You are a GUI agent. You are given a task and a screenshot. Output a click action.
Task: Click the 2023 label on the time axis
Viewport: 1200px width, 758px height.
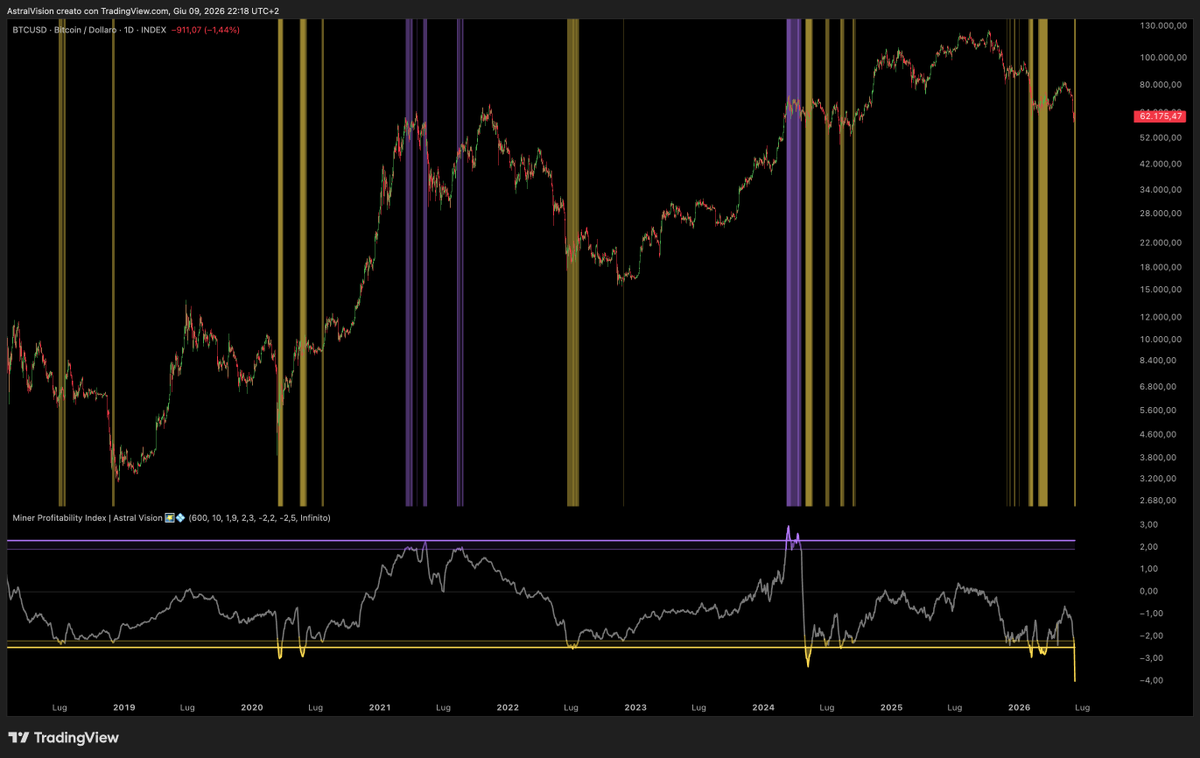point(636,708)
